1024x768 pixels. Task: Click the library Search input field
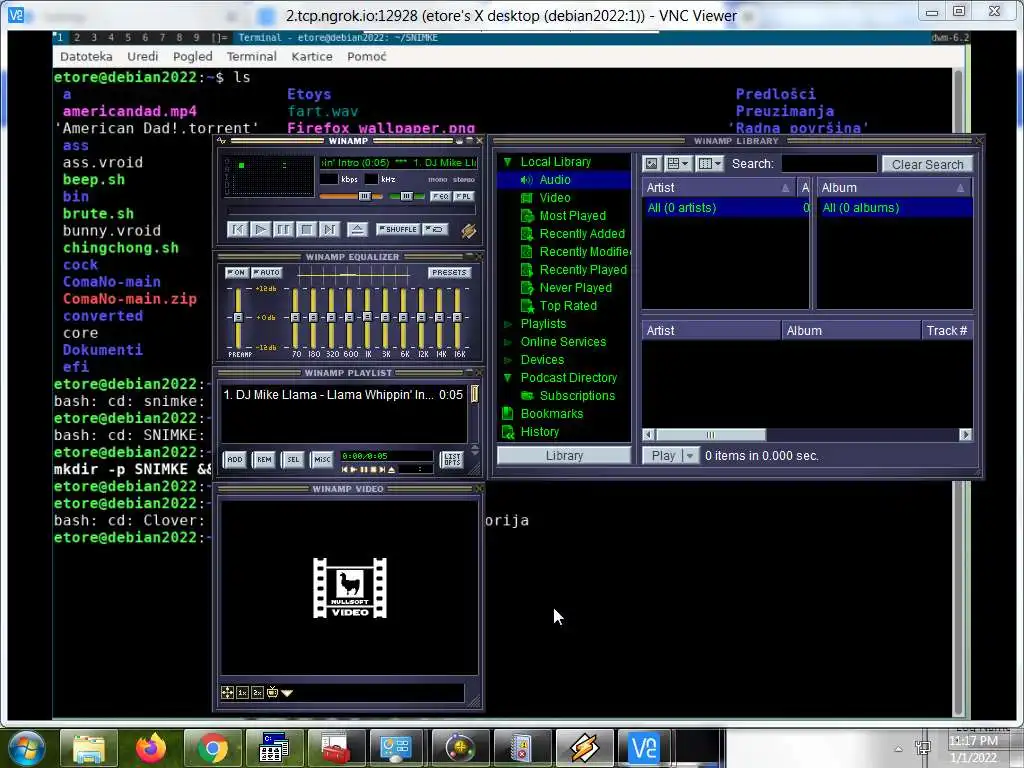click(829, 164)
